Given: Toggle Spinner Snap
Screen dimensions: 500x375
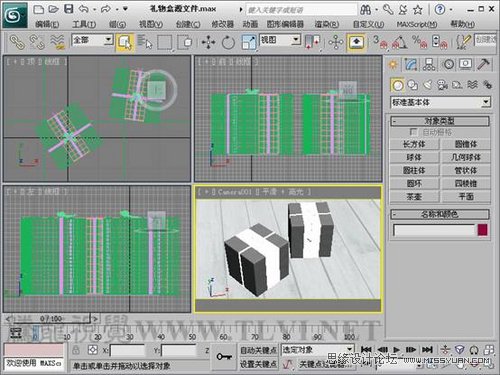Looking at the screenshot, I should click(439, 42).
